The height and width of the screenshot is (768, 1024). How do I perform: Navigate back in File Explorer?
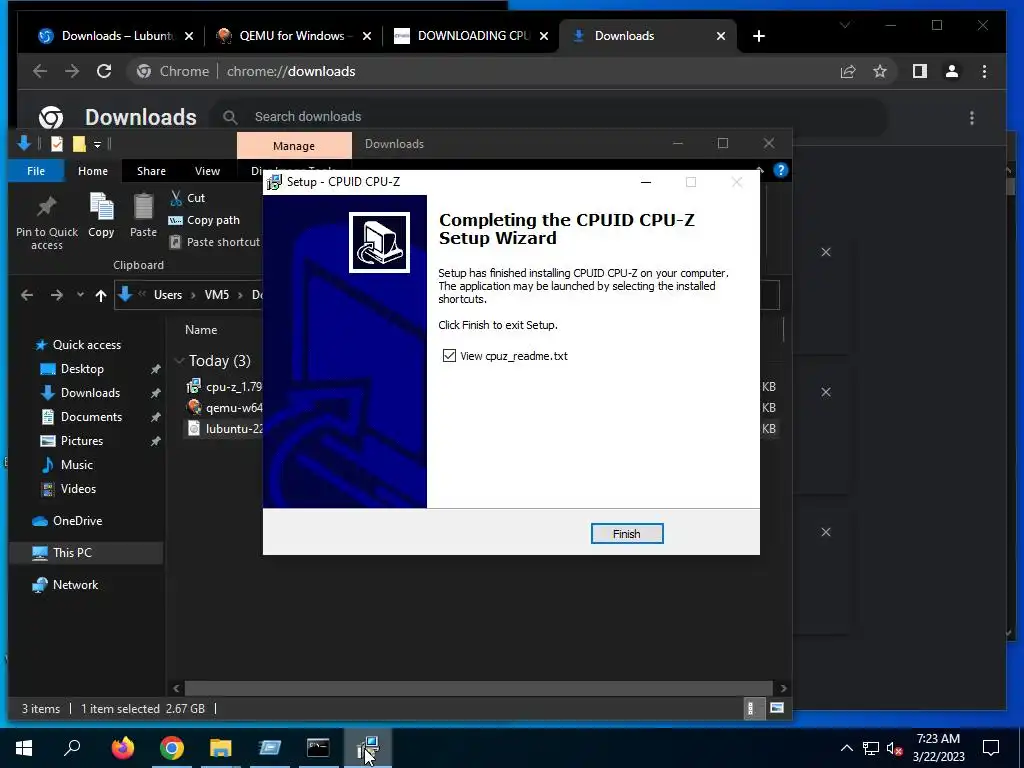(27, 295)
